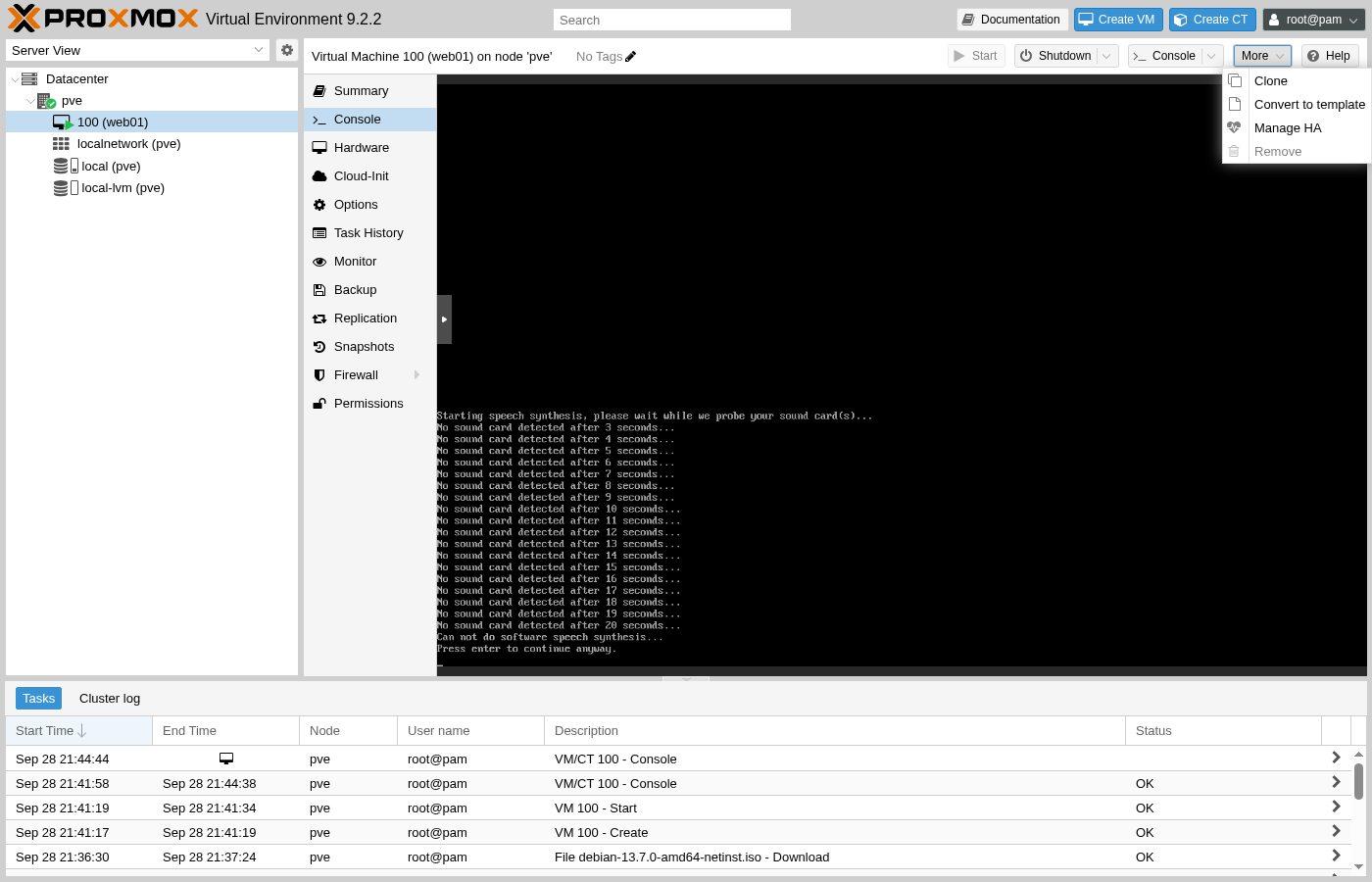Expand details of VM 100 - Start task
The width and height of the screenshot is (1372, 882).
(1336, 807)
